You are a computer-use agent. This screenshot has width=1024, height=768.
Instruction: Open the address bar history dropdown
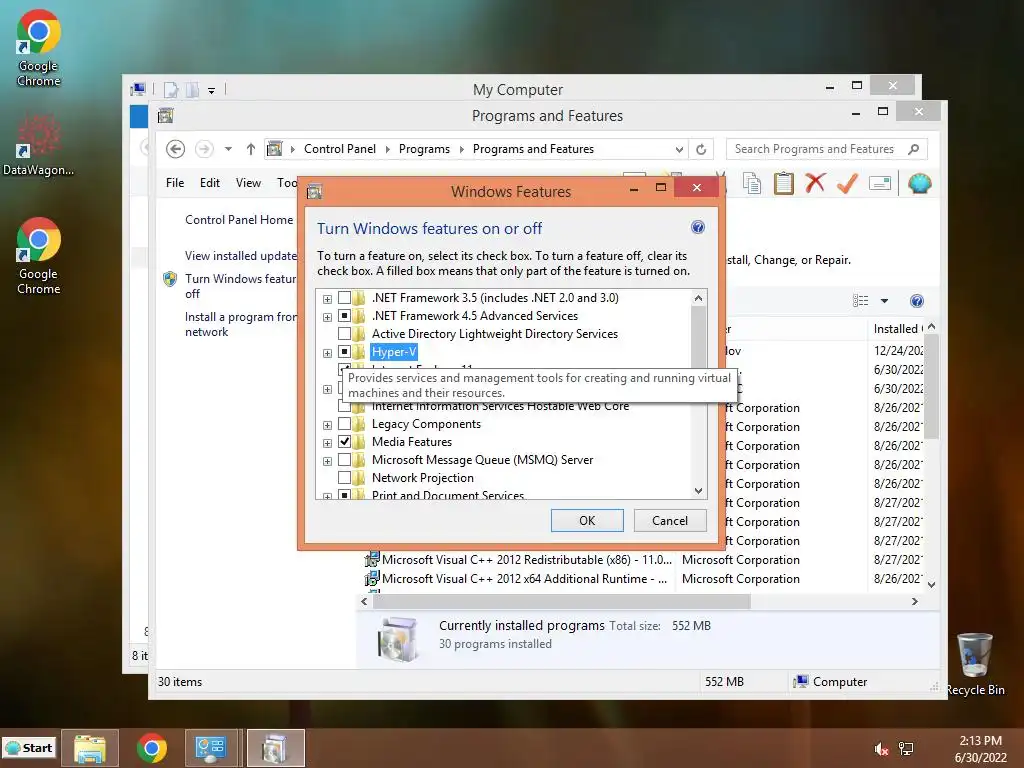pyautogui.click(x=679, y=150)
